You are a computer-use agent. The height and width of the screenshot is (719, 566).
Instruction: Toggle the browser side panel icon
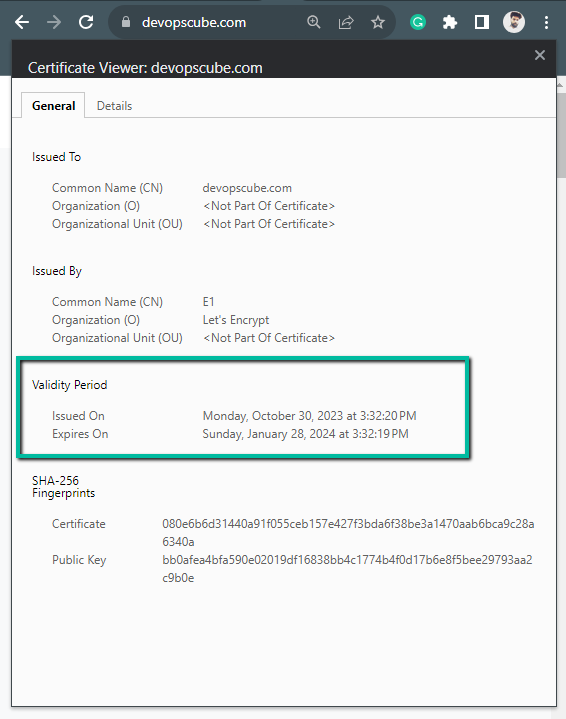pos(482,22)
